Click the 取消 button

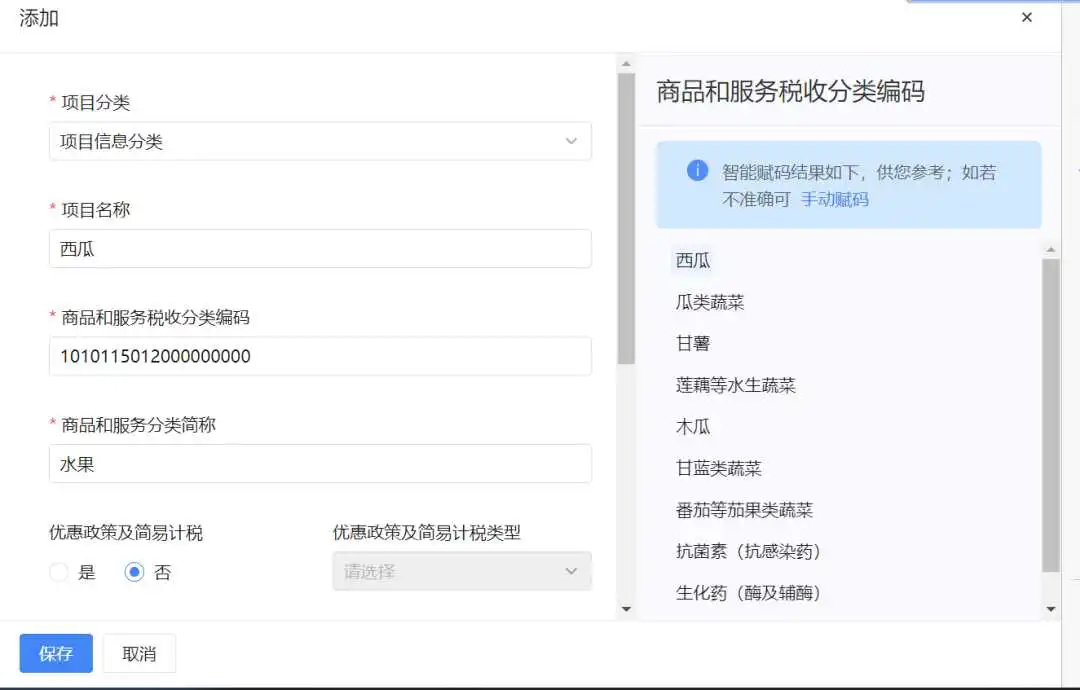(x=139, y=654)
